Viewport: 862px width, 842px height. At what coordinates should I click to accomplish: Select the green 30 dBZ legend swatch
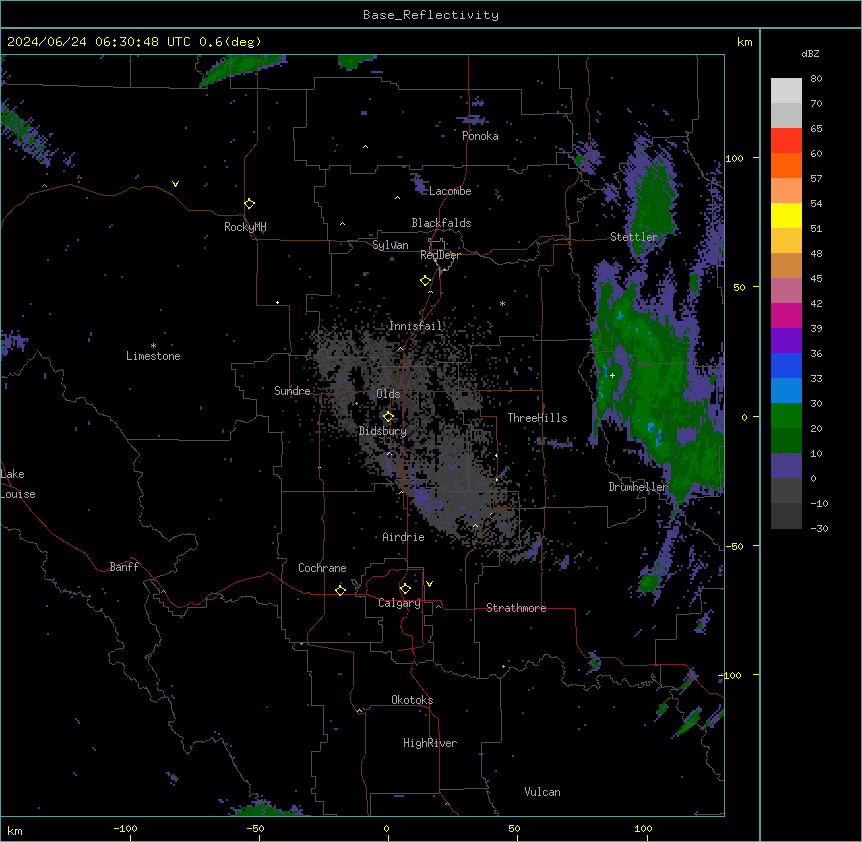coord(786,416)
